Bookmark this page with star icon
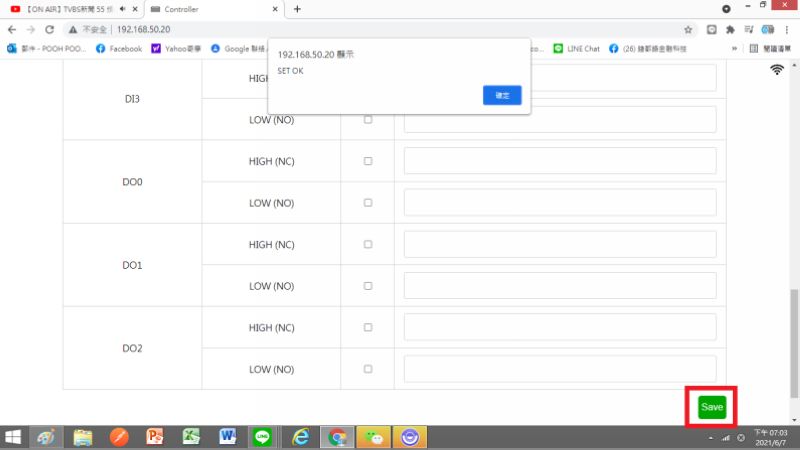800x450 pixels. 689,29
